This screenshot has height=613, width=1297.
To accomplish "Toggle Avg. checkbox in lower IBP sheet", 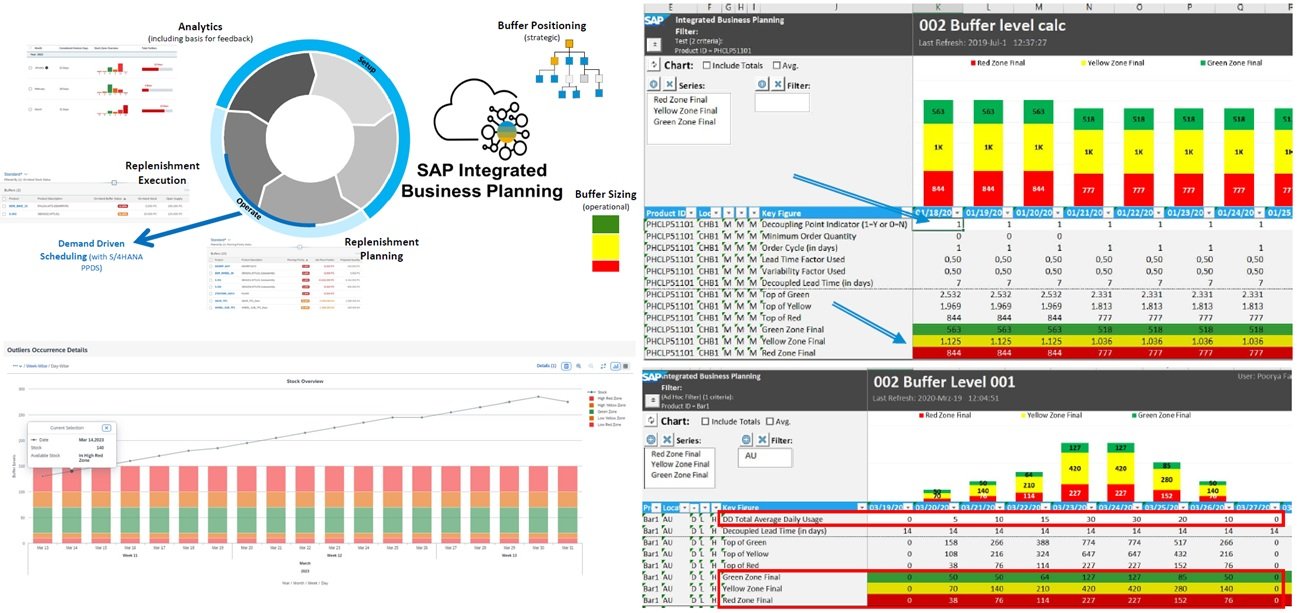I will 770,421.
